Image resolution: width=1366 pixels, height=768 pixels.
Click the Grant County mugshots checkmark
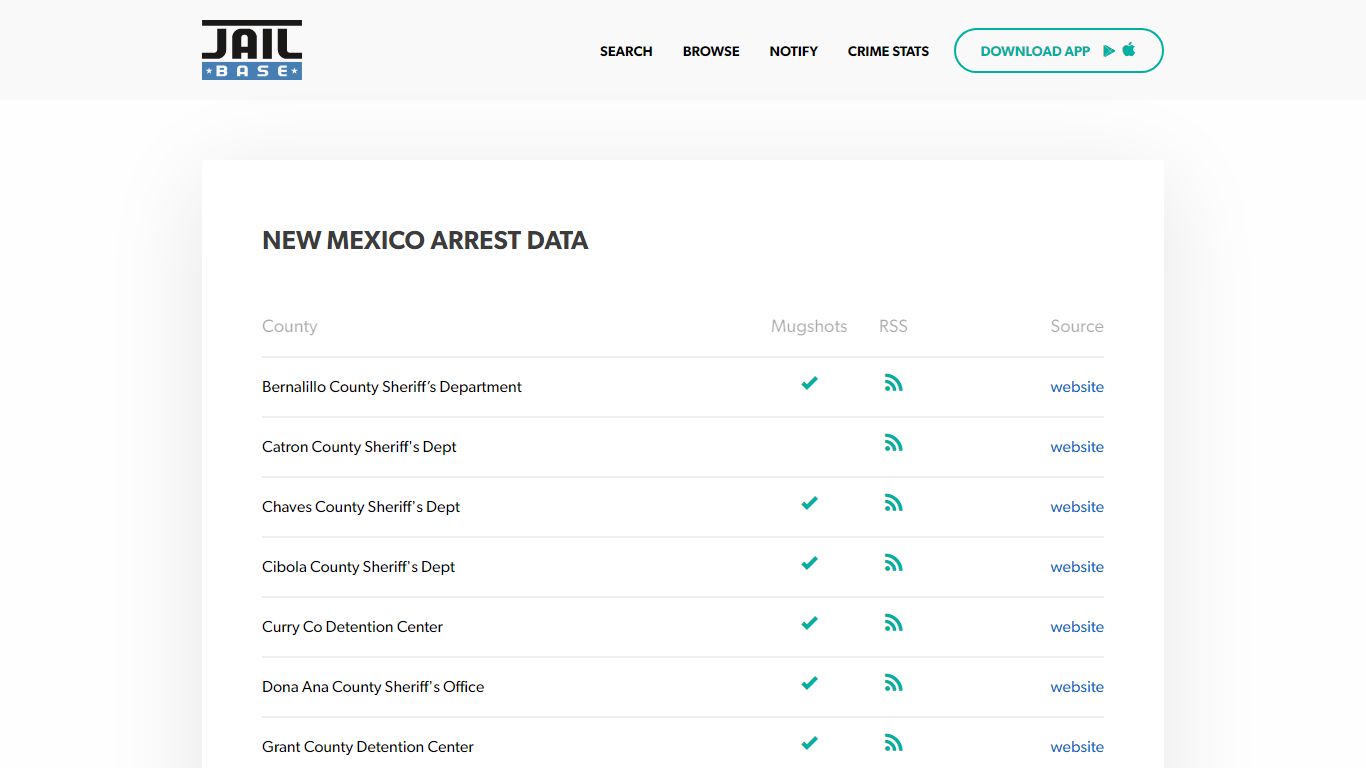click(810, 743)
